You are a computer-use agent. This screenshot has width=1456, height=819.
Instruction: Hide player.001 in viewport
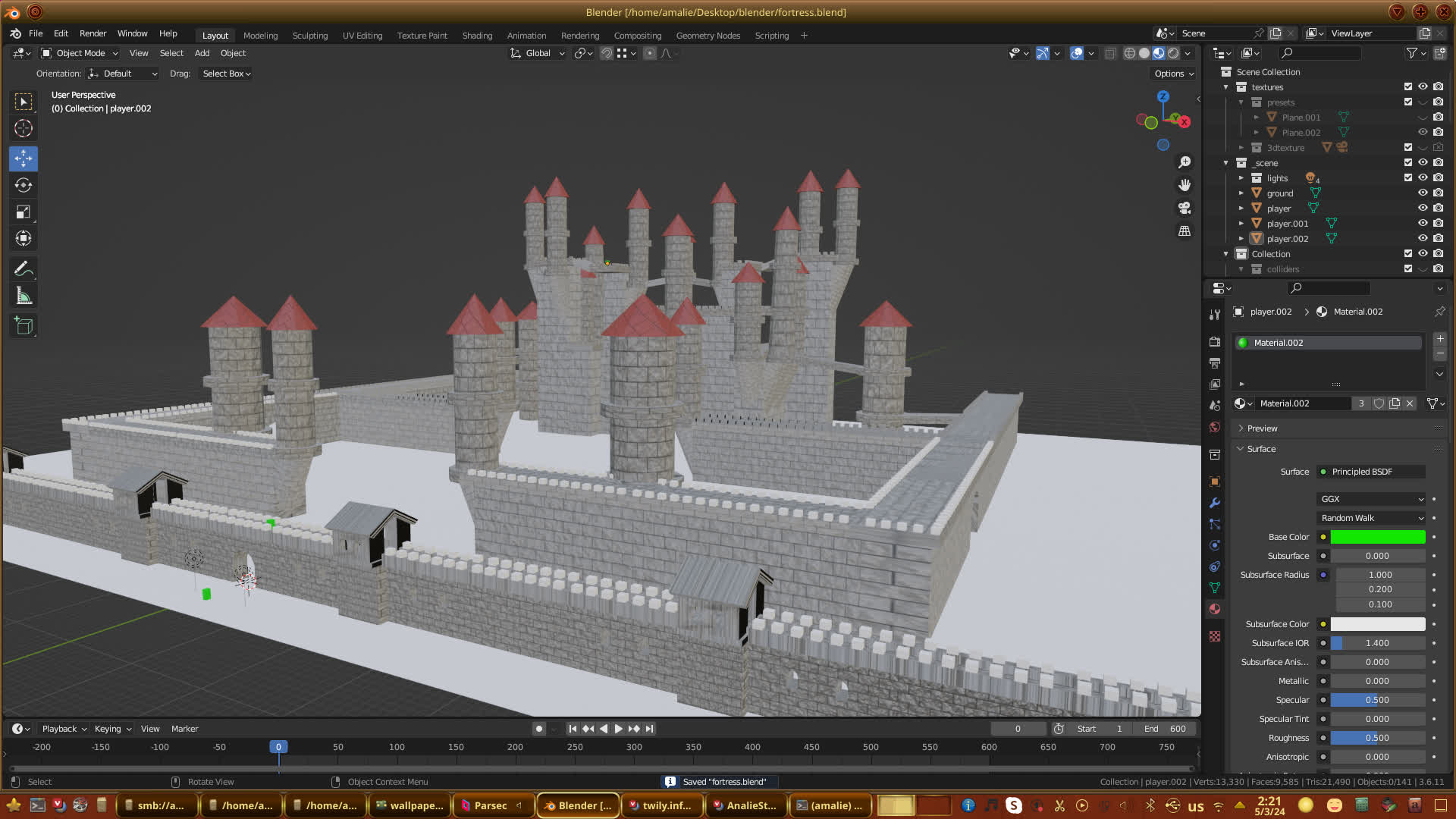(x=1423, y=223)
